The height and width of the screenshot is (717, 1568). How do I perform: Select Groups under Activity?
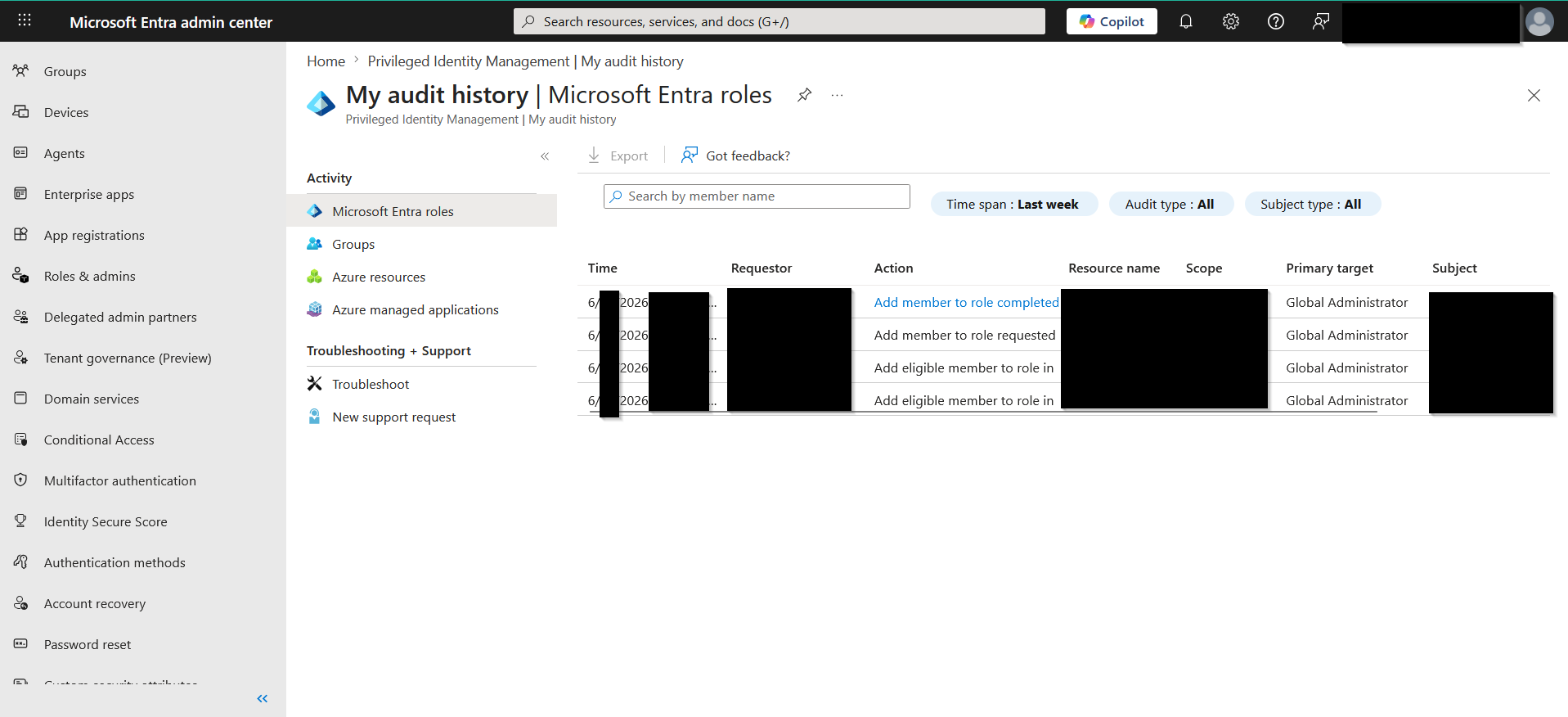(x=421, y=244)
